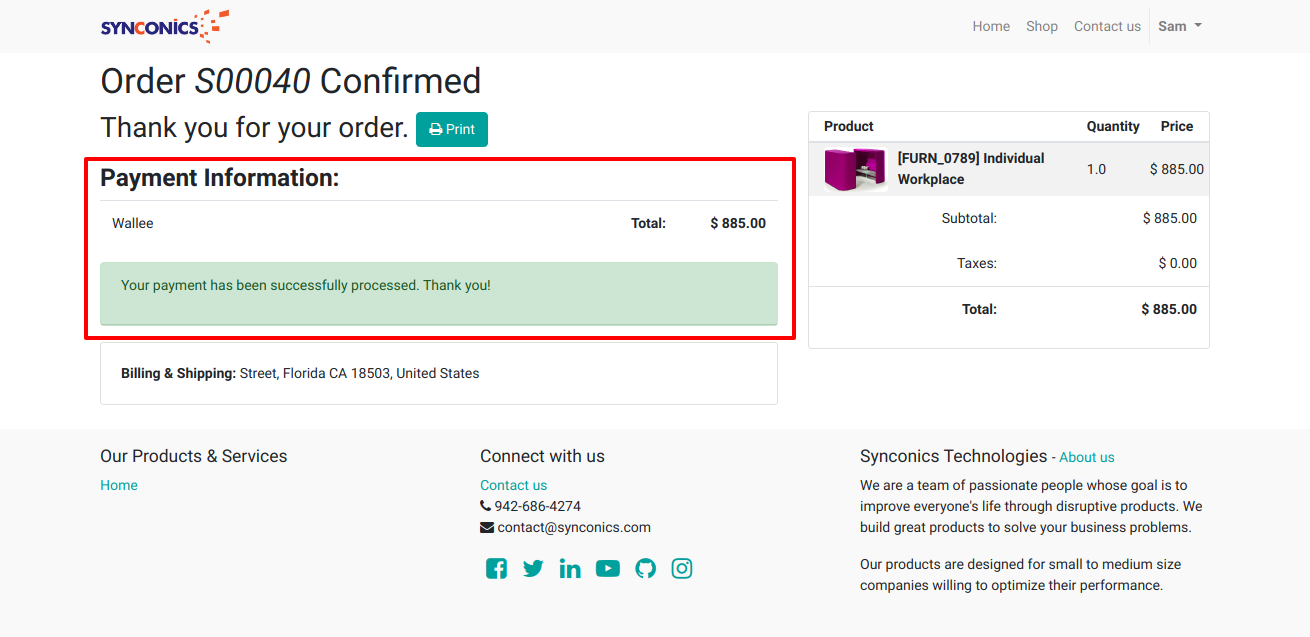Image resolution: width=1310 pixels, height=637 pixels.
Task: Open the LinkedIn social icon
Action: coord(570,569)
